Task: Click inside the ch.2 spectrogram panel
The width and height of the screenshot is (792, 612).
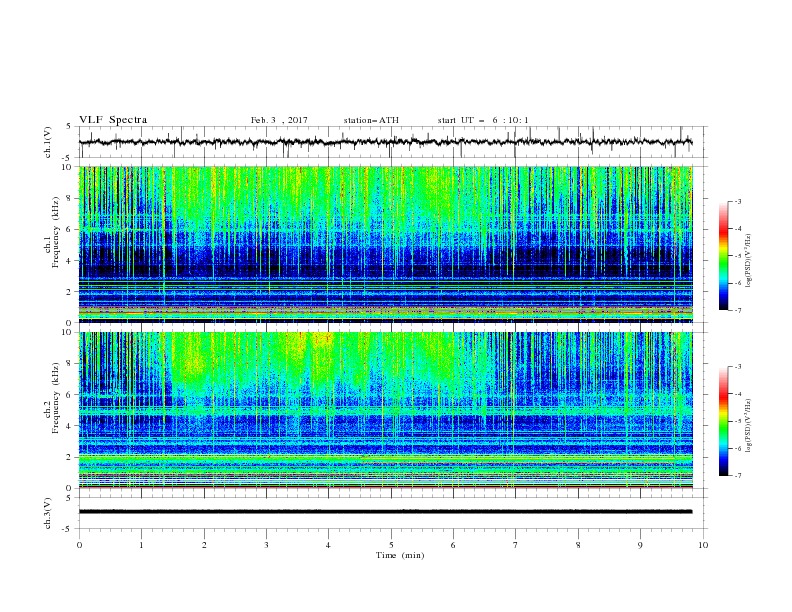Action: click(x=386, y=410)
